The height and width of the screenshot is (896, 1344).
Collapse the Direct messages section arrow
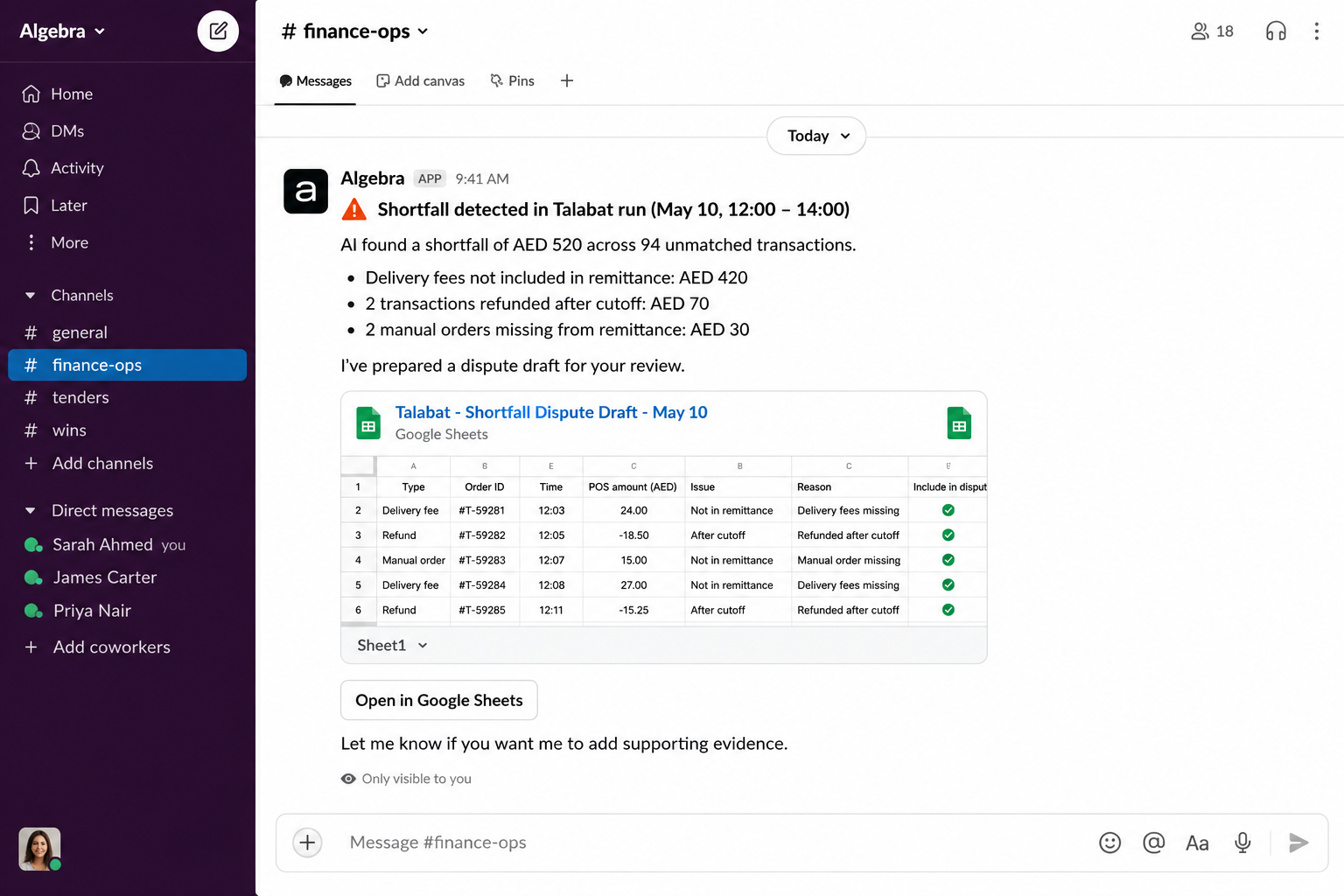tap(31, 510)
